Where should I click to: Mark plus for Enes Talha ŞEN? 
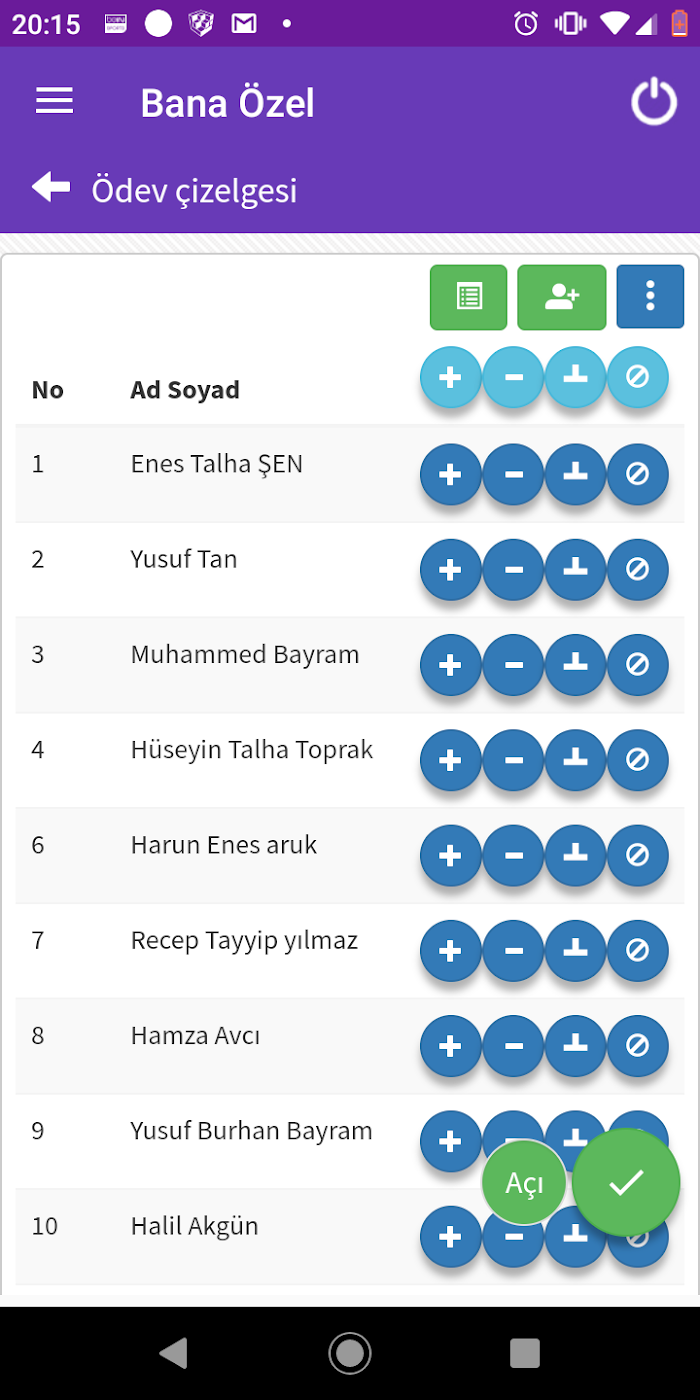[x=451, y=474]
